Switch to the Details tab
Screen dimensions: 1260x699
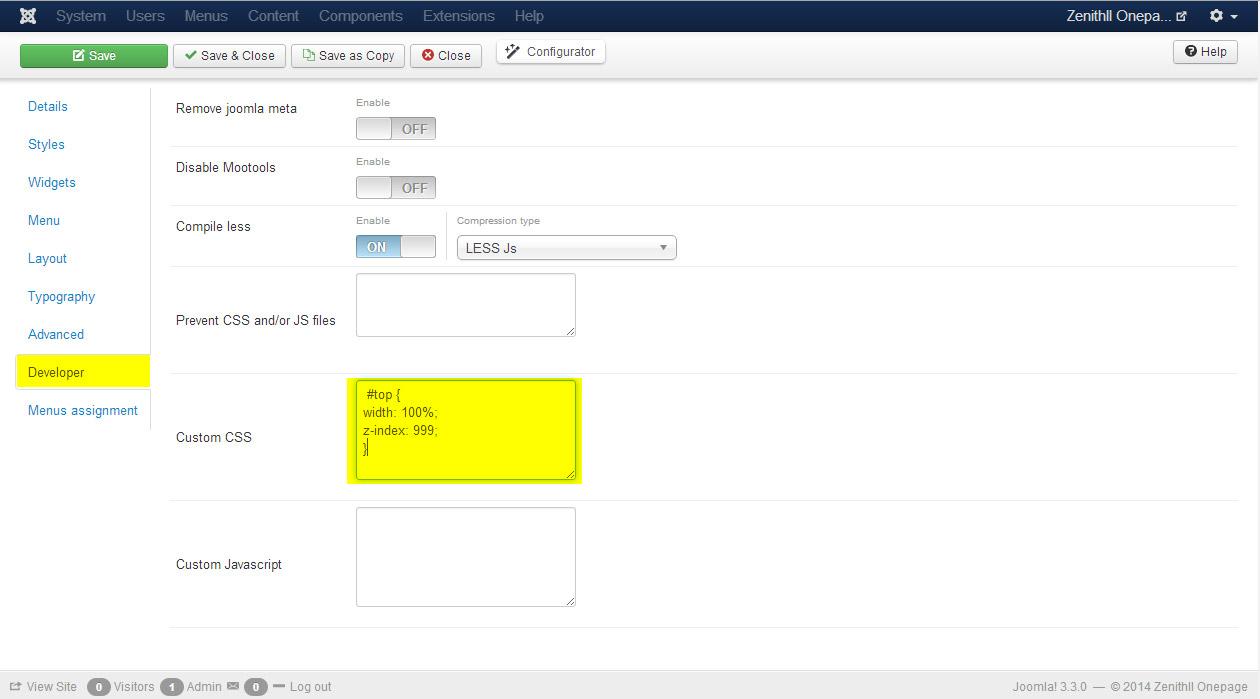[x=48, y=106]
